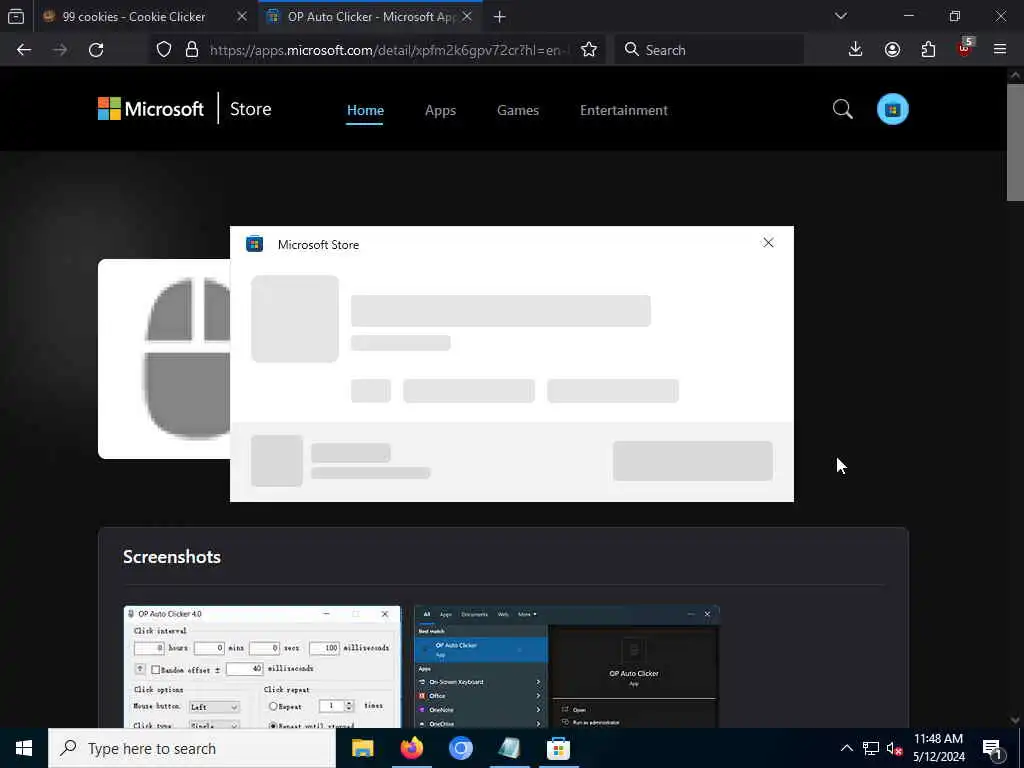Switch to Firefox in the taskbar
Viewport: 1024px width, 768px height.
click(411, 748)
